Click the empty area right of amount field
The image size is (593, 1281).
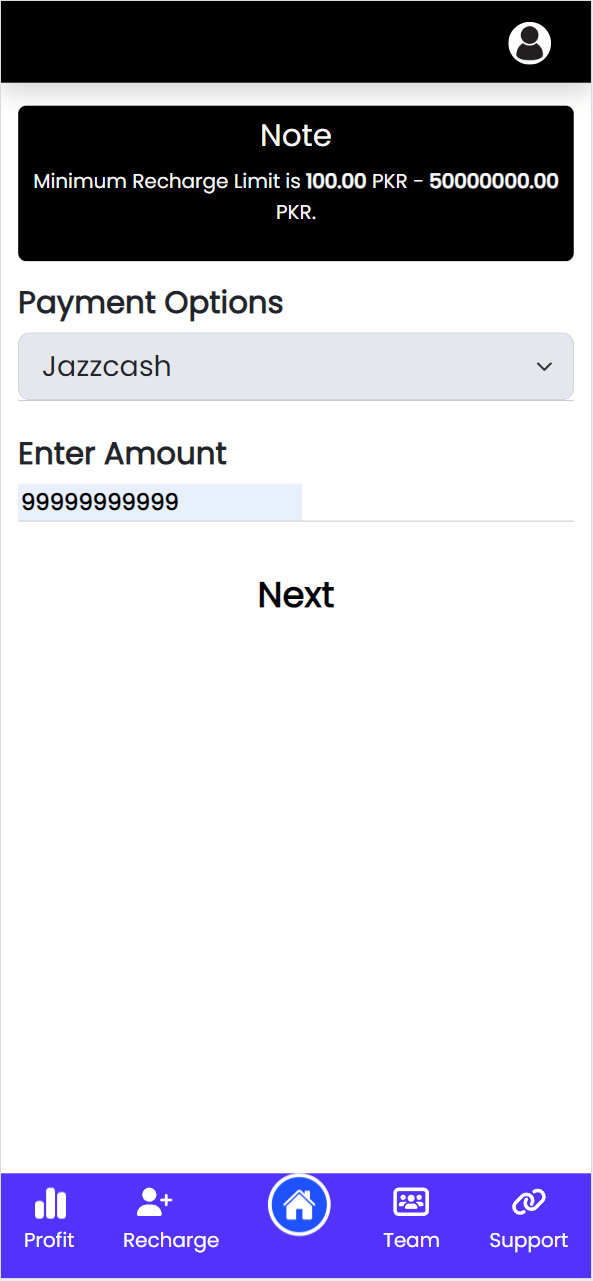(x=438, y=502)
